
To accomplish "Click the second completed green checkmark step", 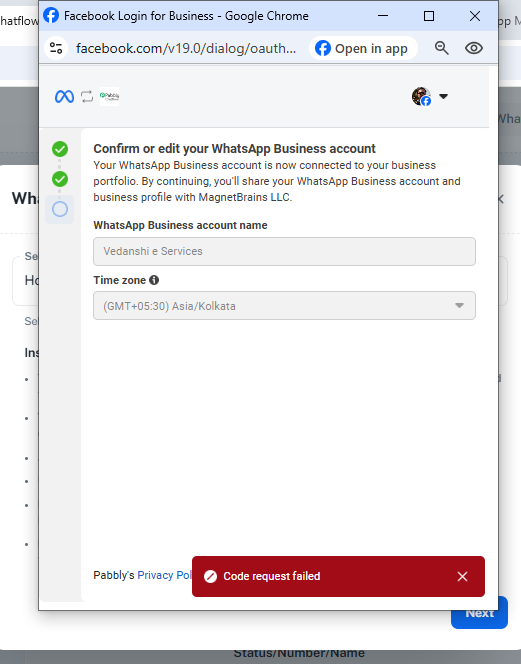I will click(60, 179).
